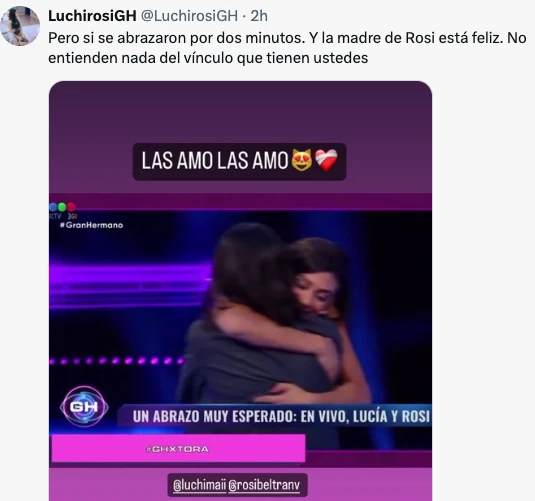This screenshot has width=535, height=501.
Task: Open the LuchirosiGH profile avatar
Action: point(20,26)
